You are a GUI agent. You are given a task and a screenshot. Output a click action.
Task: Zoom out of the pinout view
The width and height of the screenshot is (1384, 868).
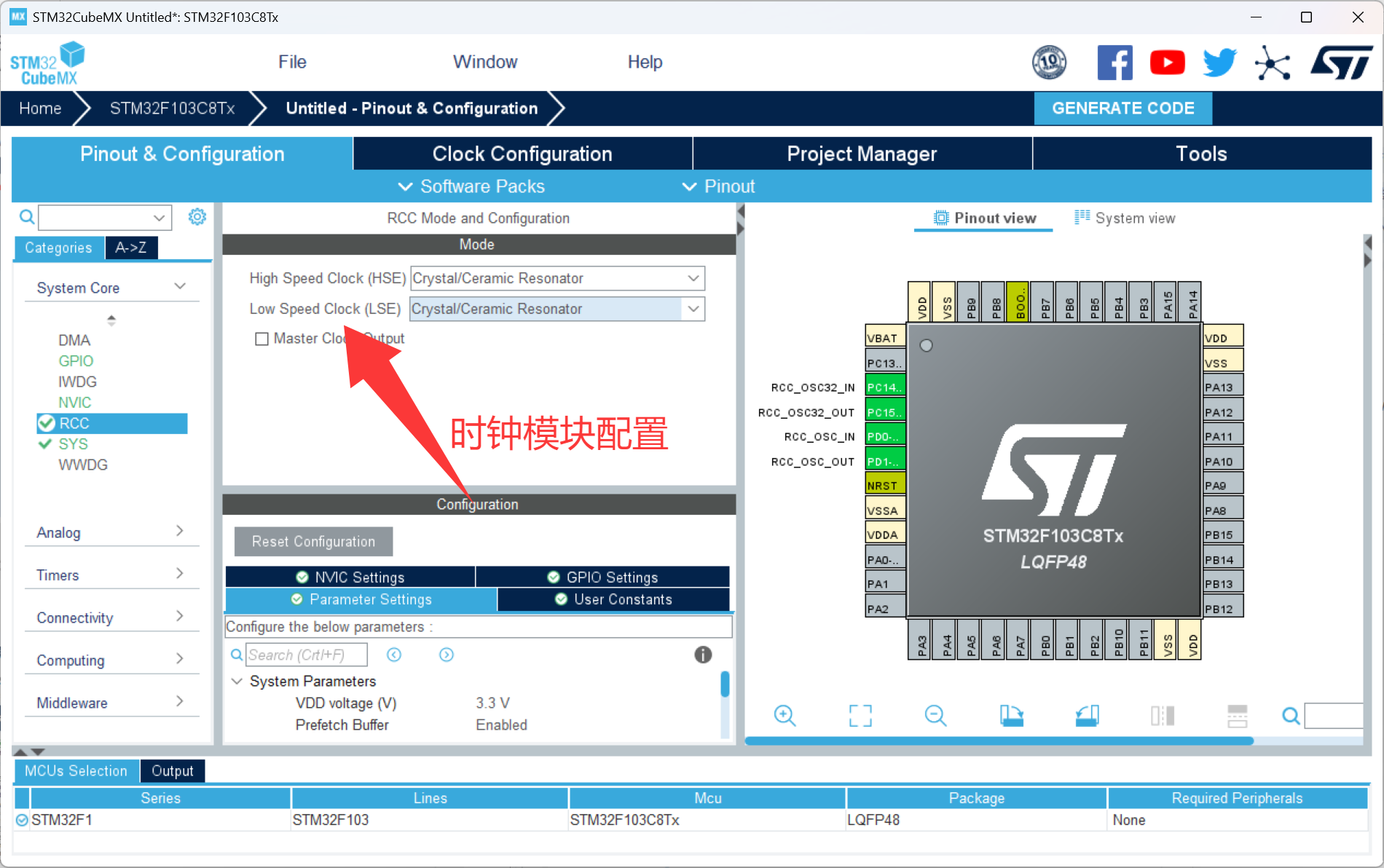[x=936, y=716]
